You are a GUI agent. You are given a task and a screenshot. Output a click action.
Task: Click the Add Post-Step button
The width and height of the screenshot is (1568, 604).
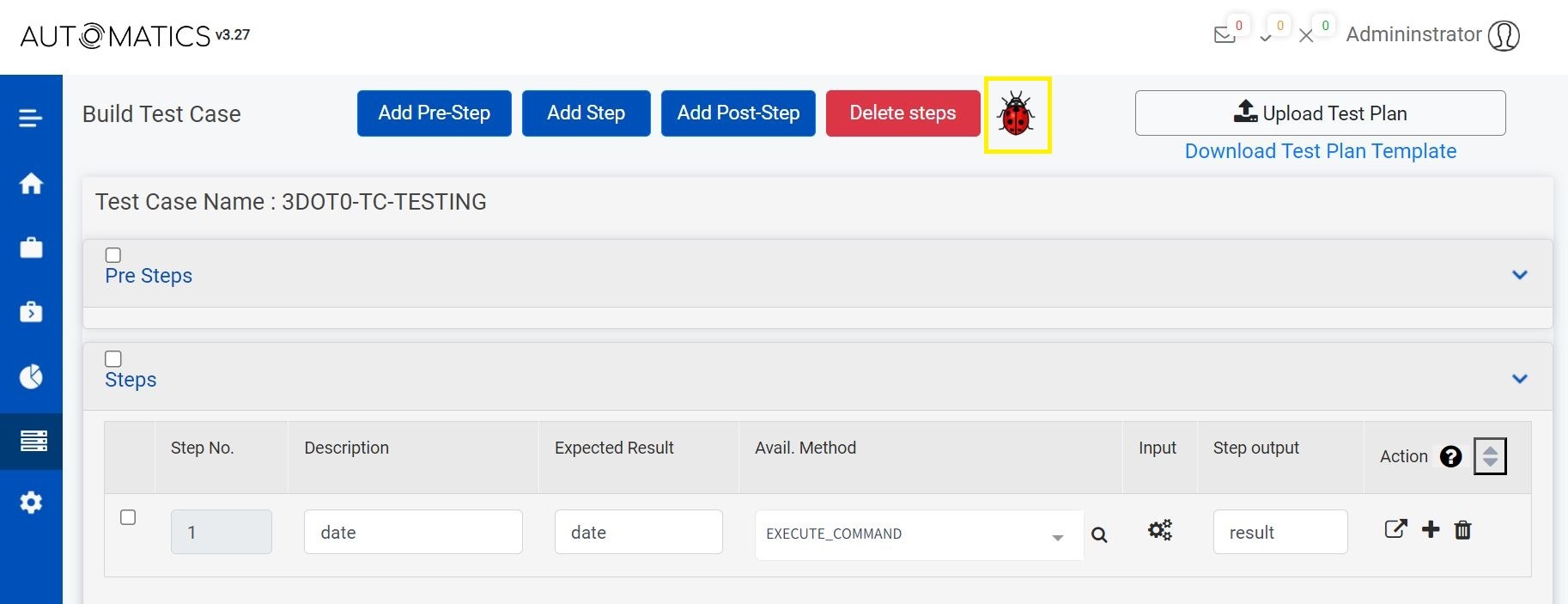pos(738,113)
